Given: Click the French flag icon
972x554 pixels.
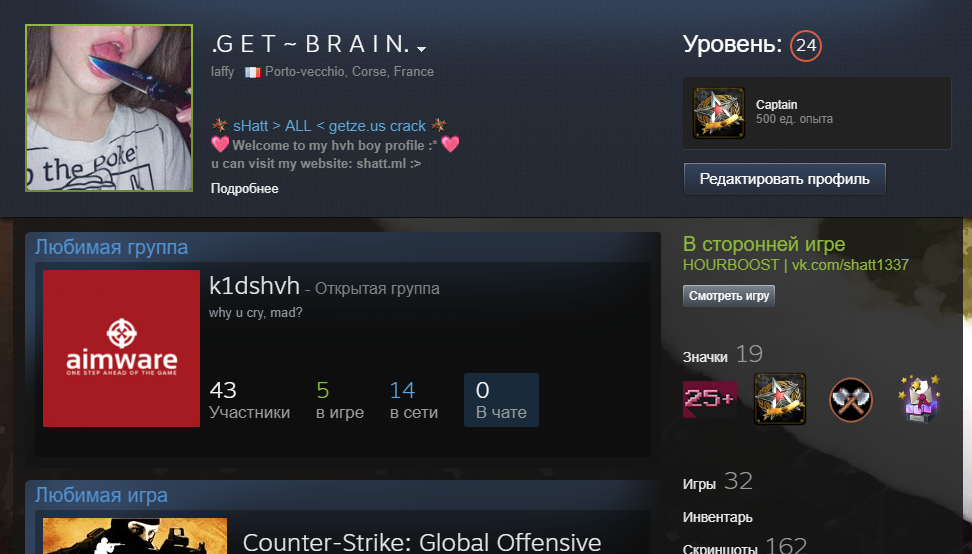Looking at the screenshot, I should point(252,73).
